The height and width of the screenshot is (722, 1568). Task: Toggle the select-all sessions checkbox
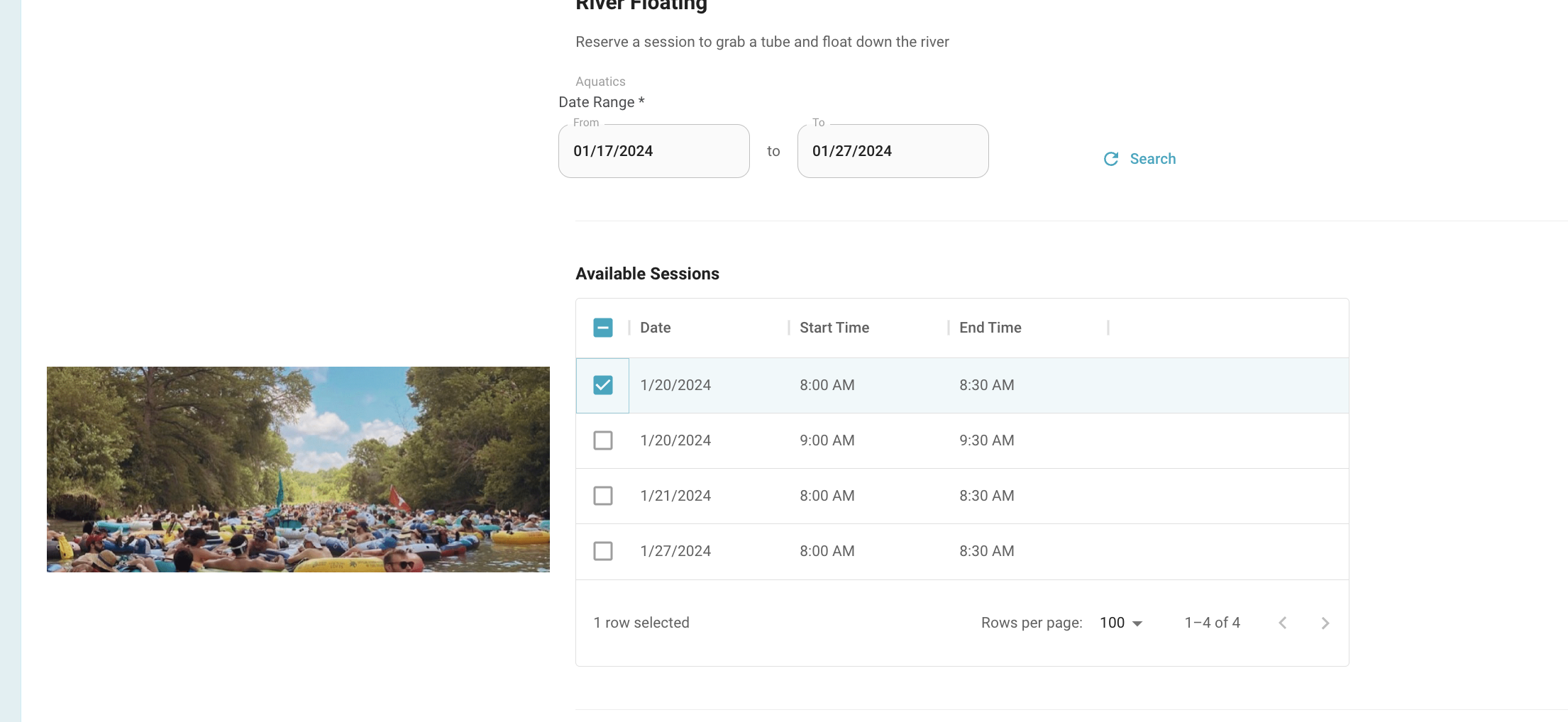point(603,328)
